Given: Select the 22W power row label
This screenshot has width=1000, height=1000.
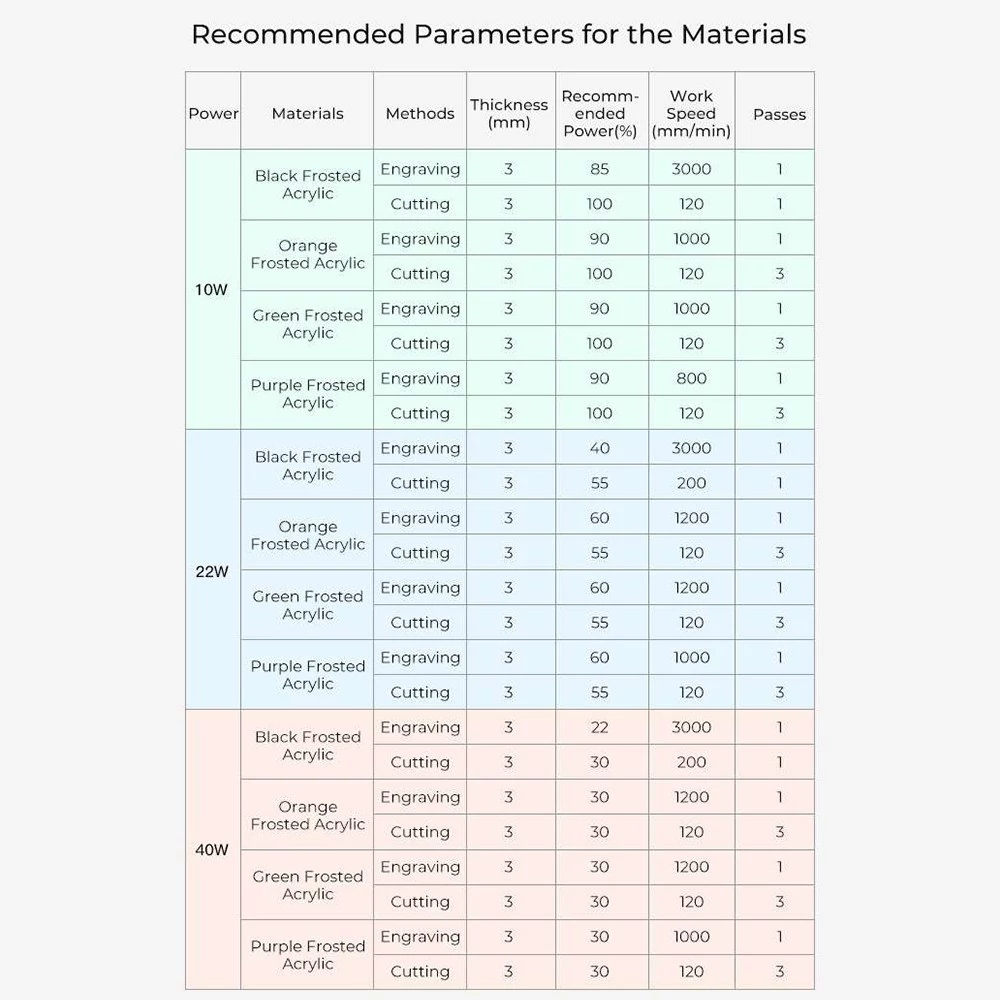Looking at the screenshot, I should point(212,571).
